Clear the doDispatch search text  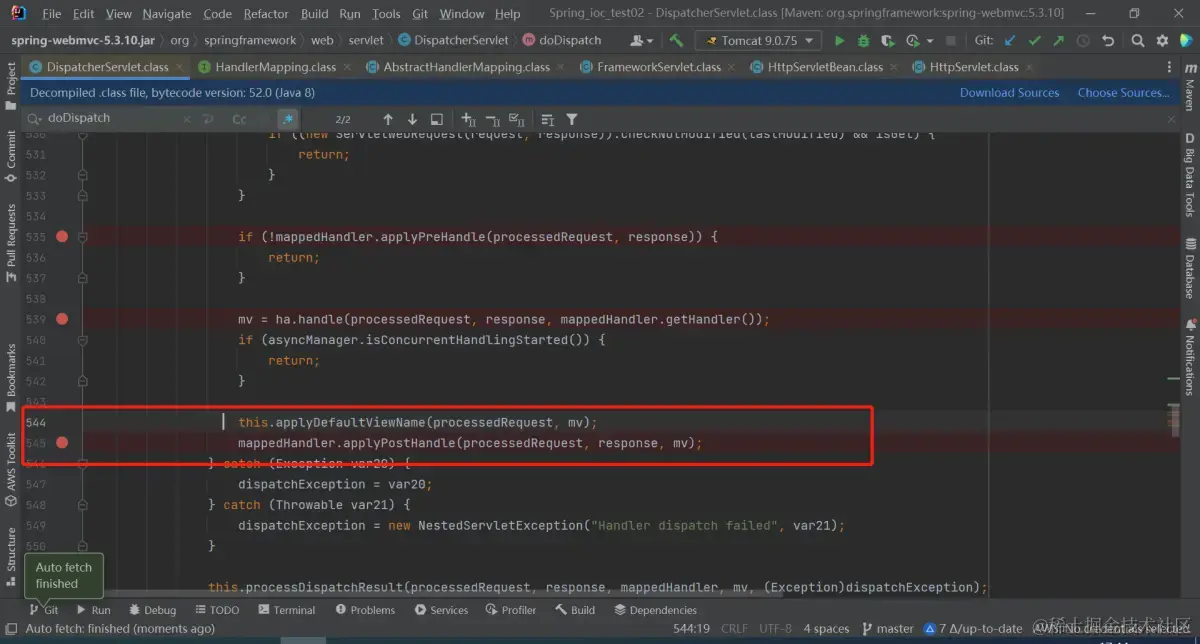[185, 119]
